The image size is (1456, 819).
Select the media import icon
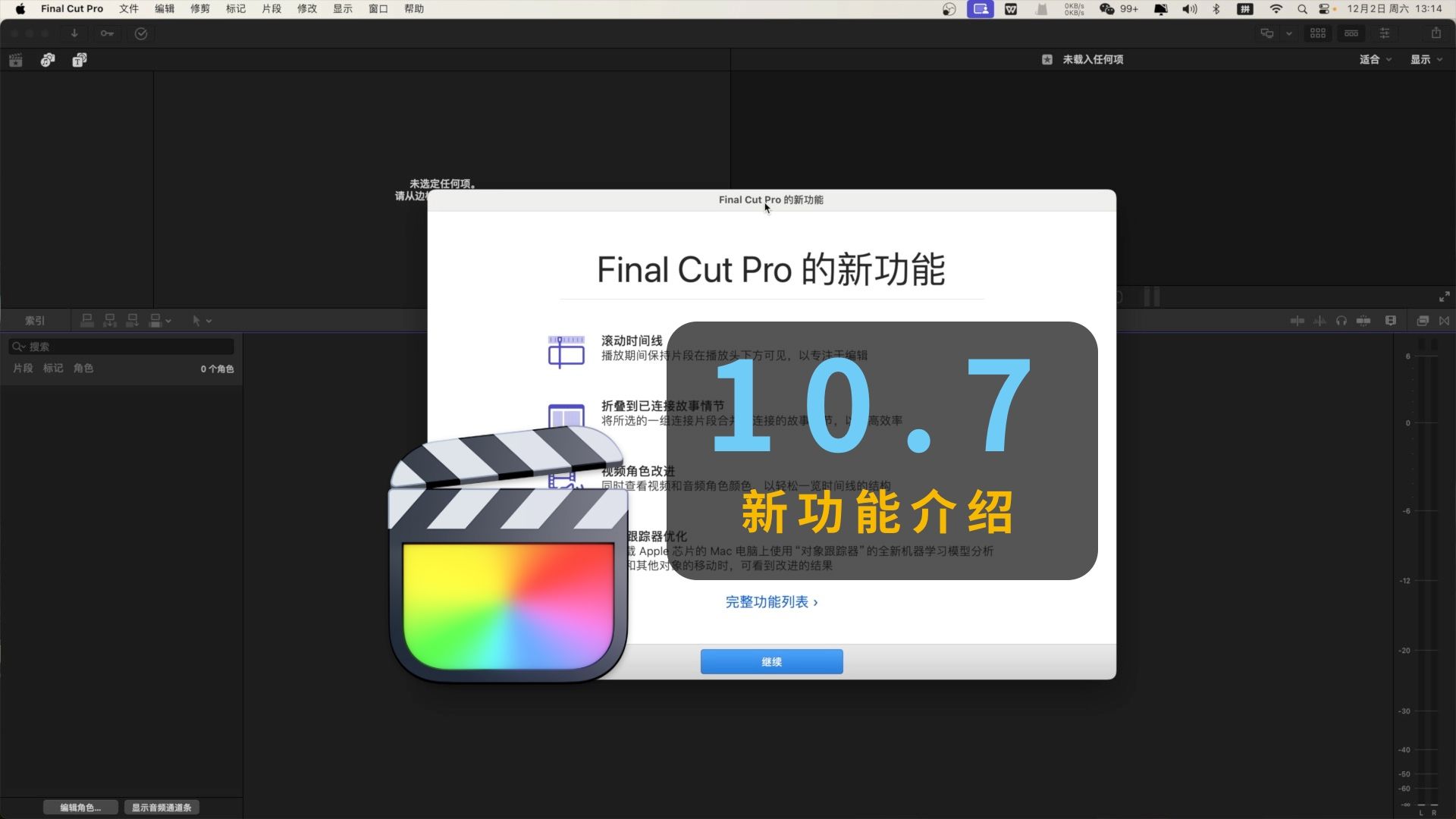[x=74, y=33]
